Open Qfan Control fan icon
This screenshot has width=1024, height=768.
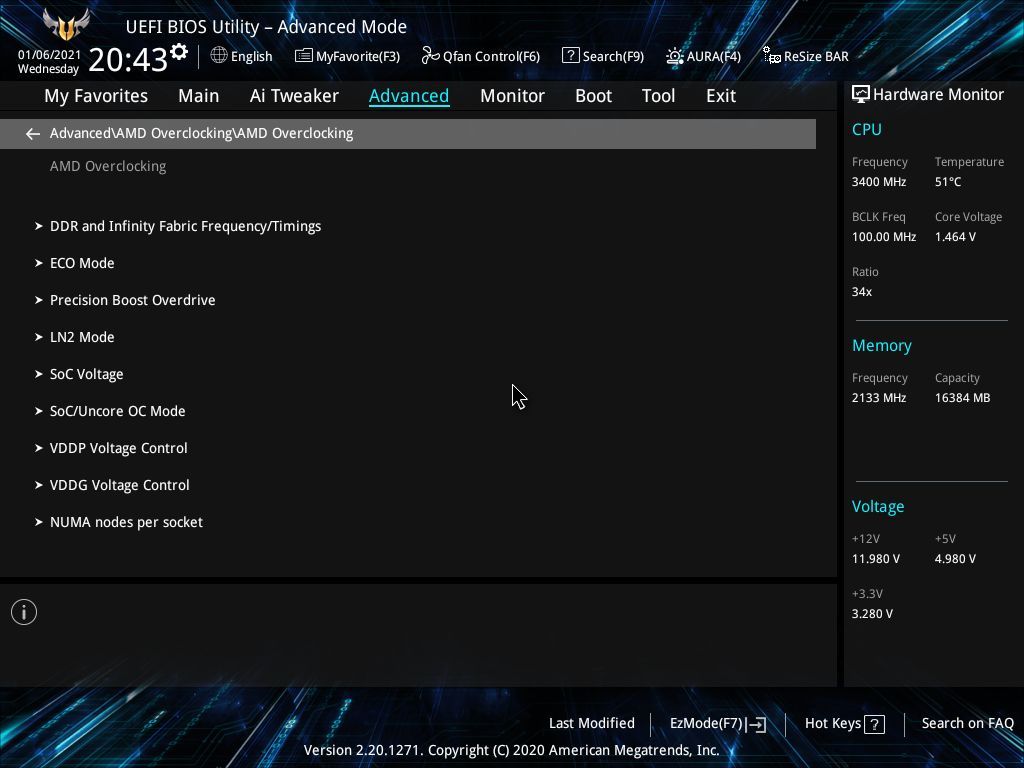[x=430, y=56]
